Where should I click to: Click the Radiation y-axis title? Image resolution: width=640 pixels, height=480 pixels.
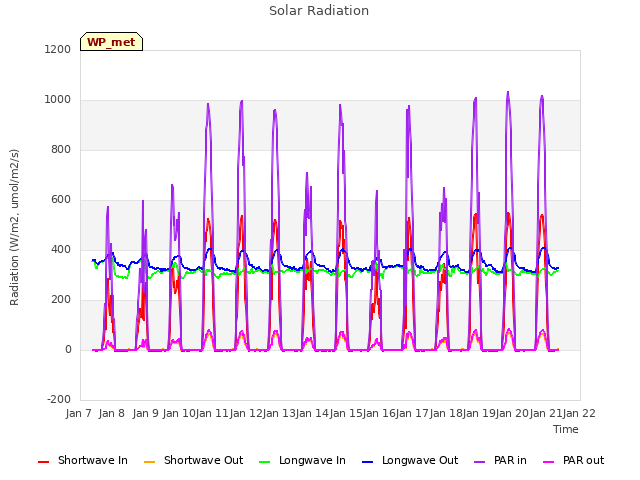[x=14, y=227]
